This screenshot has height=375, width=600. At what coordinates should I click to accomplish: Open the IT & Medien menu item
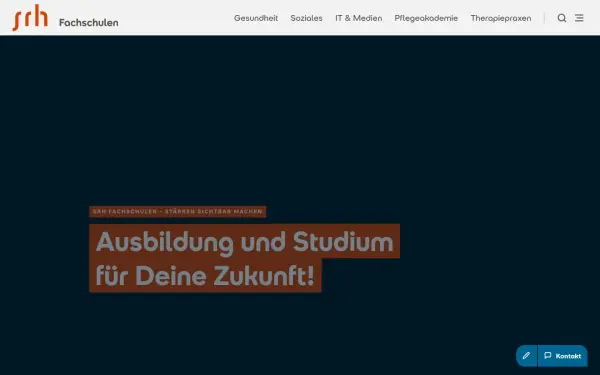point(359,18)
